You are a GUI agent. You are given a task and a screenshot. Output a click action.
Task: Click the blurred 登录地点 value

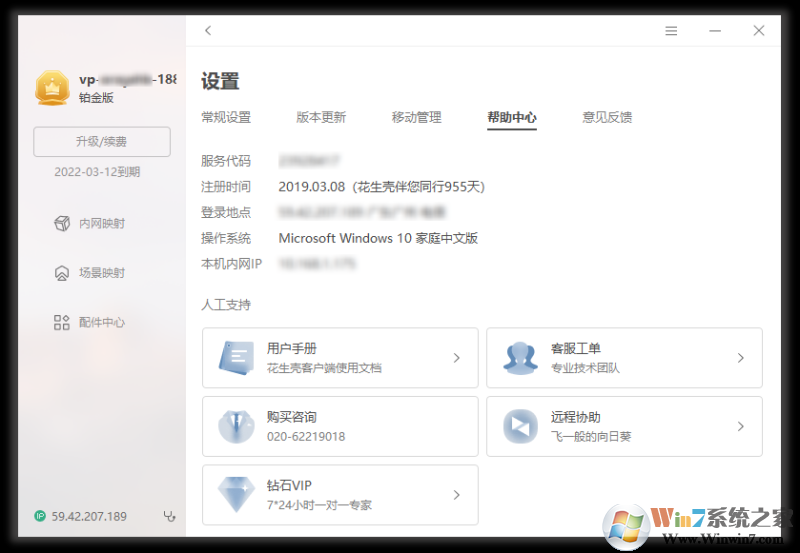pyautogui.click(x=362, y=212)
